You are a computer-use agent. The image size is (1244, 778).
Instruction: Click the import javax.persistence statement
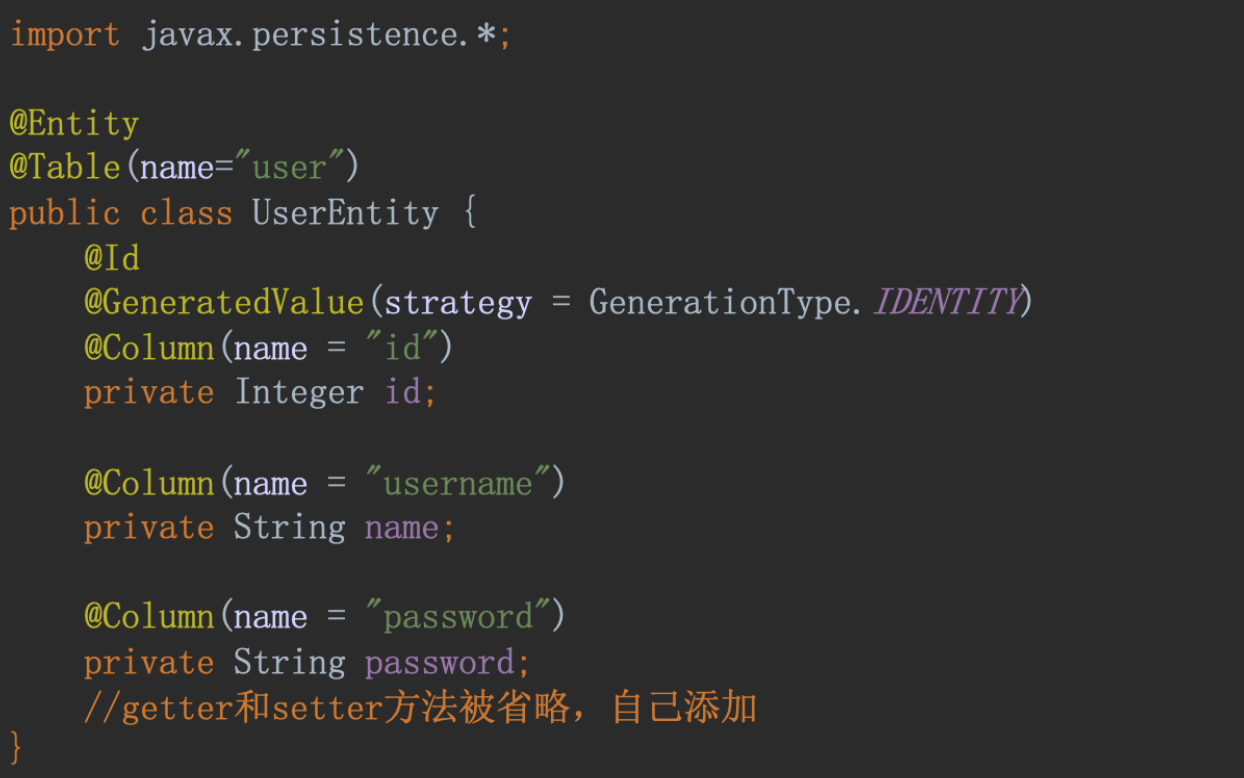tap(260, 36)
